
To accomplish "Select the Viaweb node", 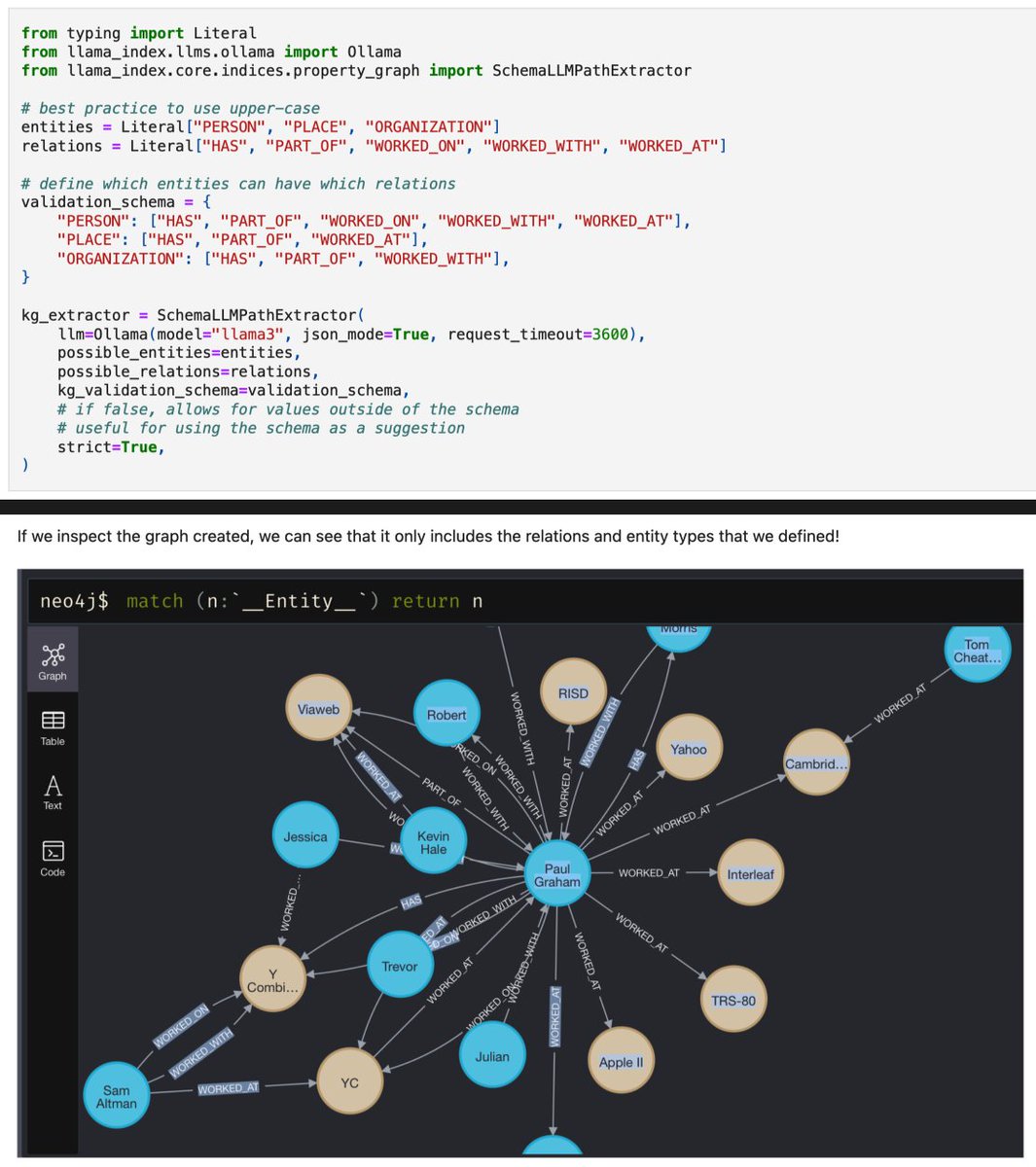I will coord(318,710).
